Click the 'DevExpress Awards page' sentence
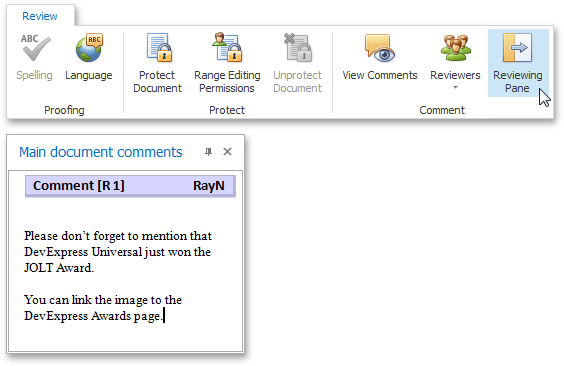Image resolution: width=564 pixels, height=366 pixels. (x=103, y=308)
